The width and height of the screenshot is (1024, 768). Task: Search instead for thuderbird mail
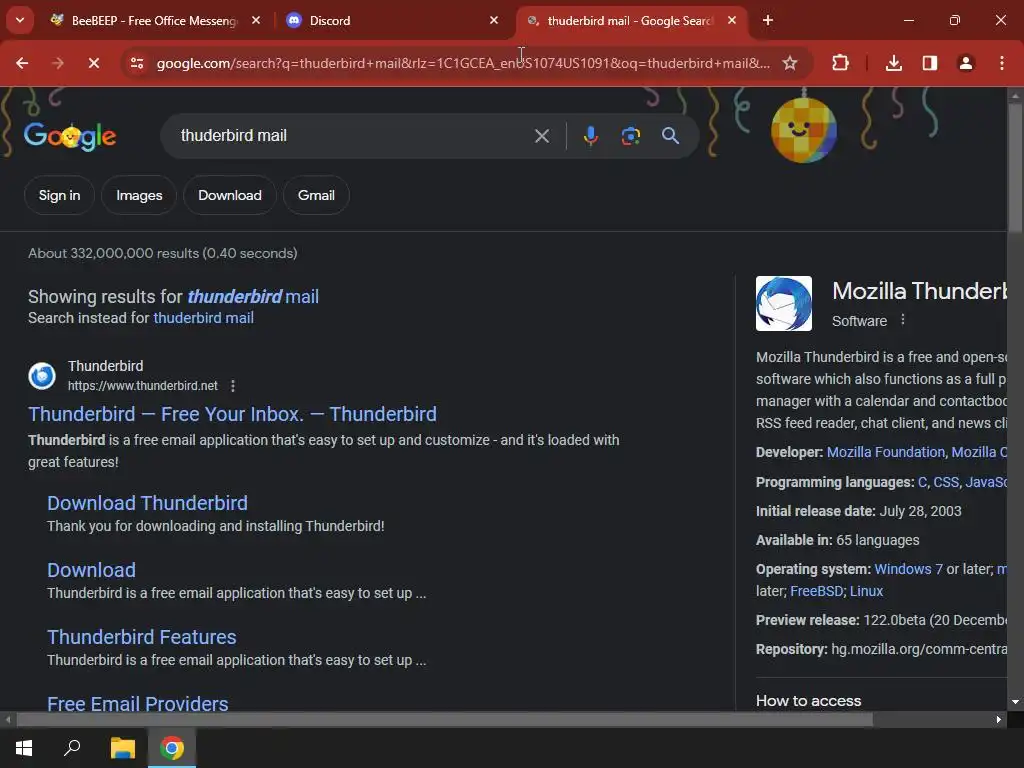pos(203,318)
